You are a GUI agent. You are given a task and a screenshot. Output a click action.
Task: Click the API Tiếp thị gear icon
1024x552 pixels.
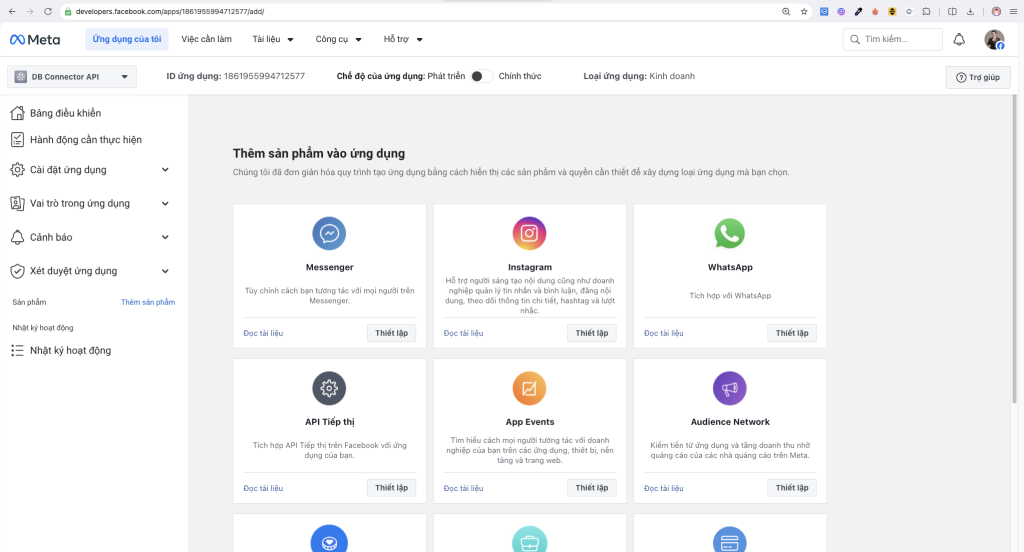329,387
